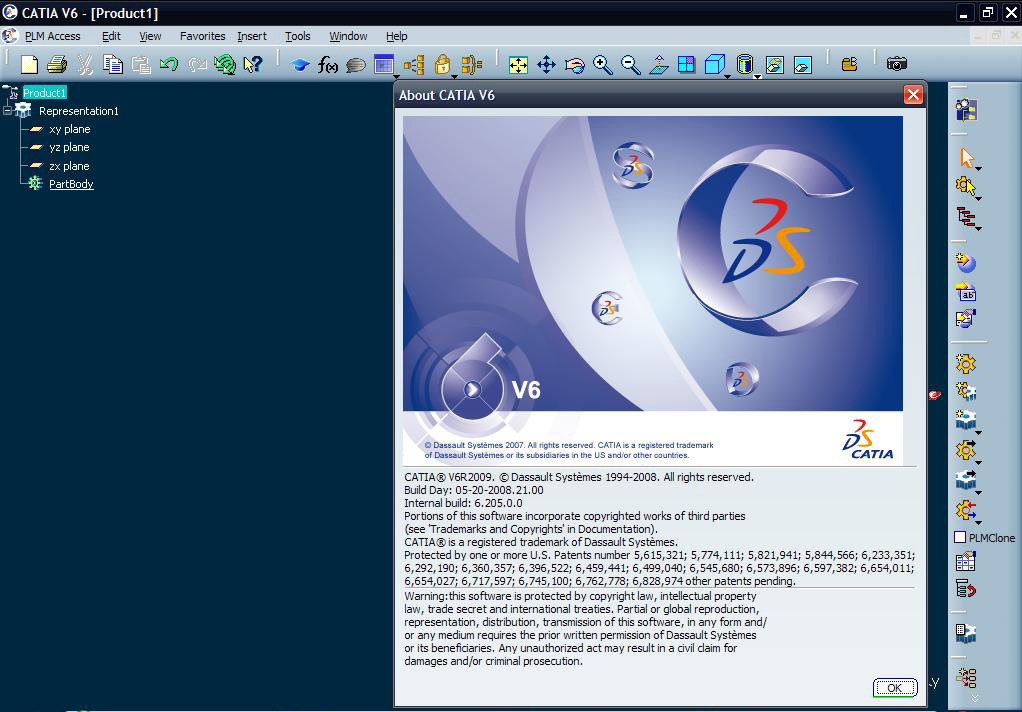Select the Pan four-arrow tool

click(546, 65)
